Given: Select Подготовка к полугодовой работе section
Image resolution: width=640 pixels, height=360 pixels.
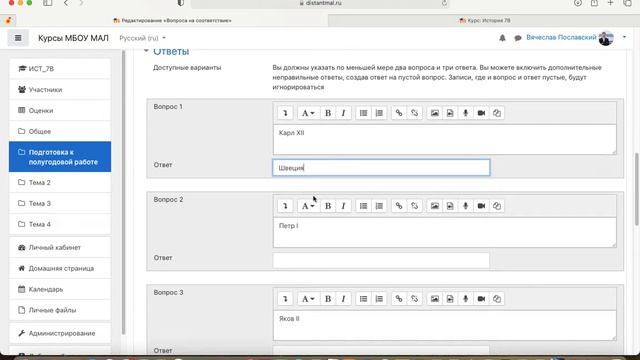Looking at the screenshot, I should click(x=60, y=157).
